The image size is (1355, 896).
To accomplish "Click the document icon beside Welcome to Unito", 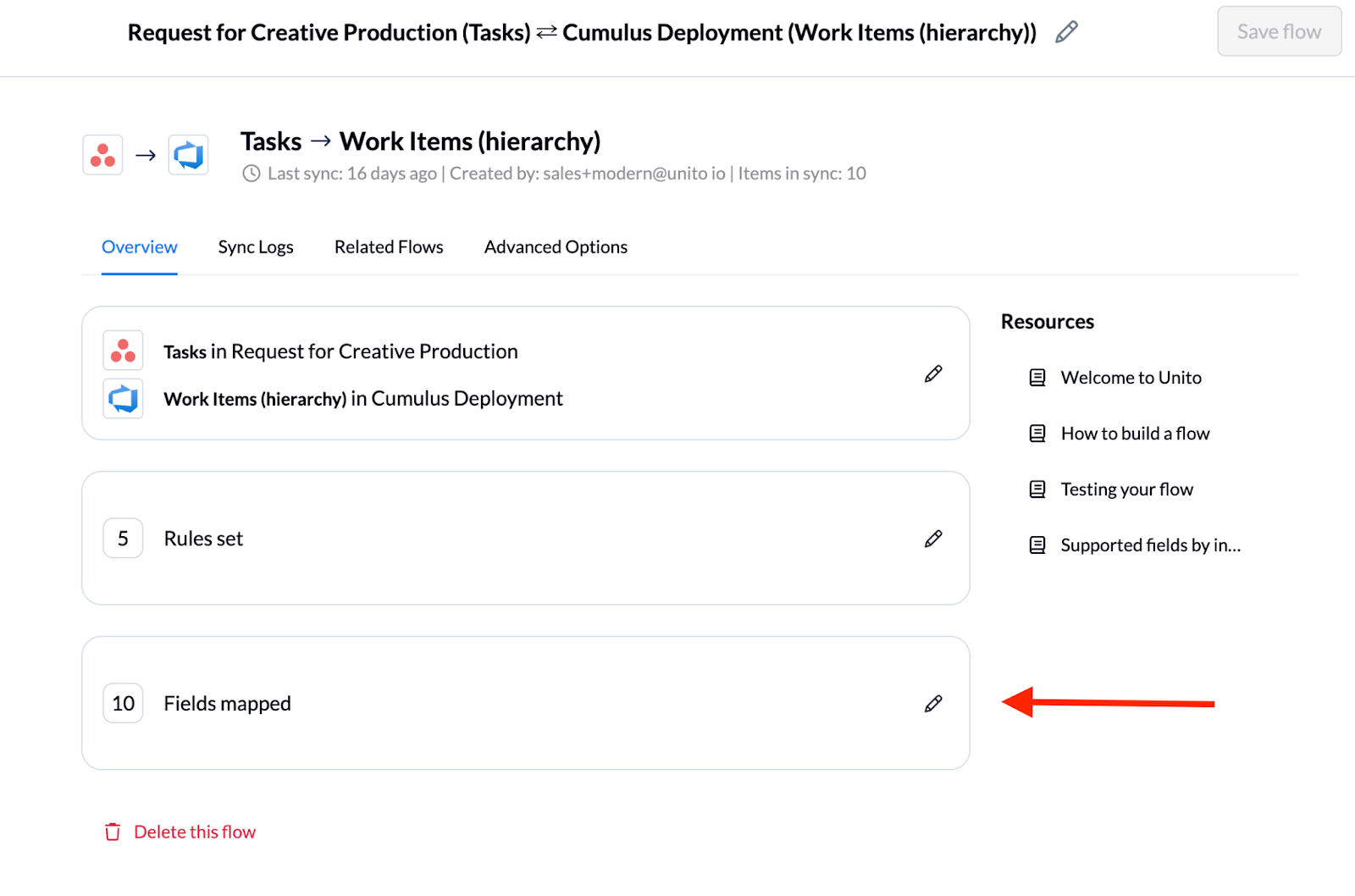I will [1037, 378].
